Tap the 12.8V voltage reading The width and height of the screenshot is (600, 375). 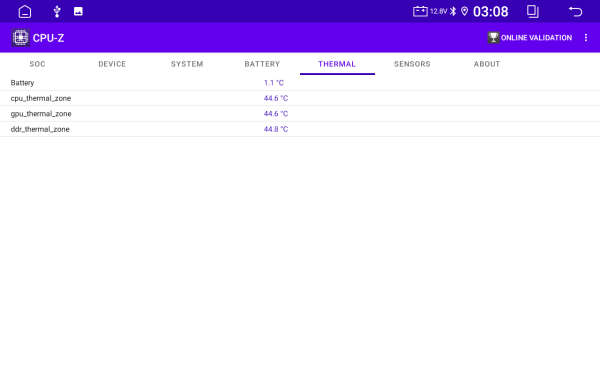coord(439,11)
